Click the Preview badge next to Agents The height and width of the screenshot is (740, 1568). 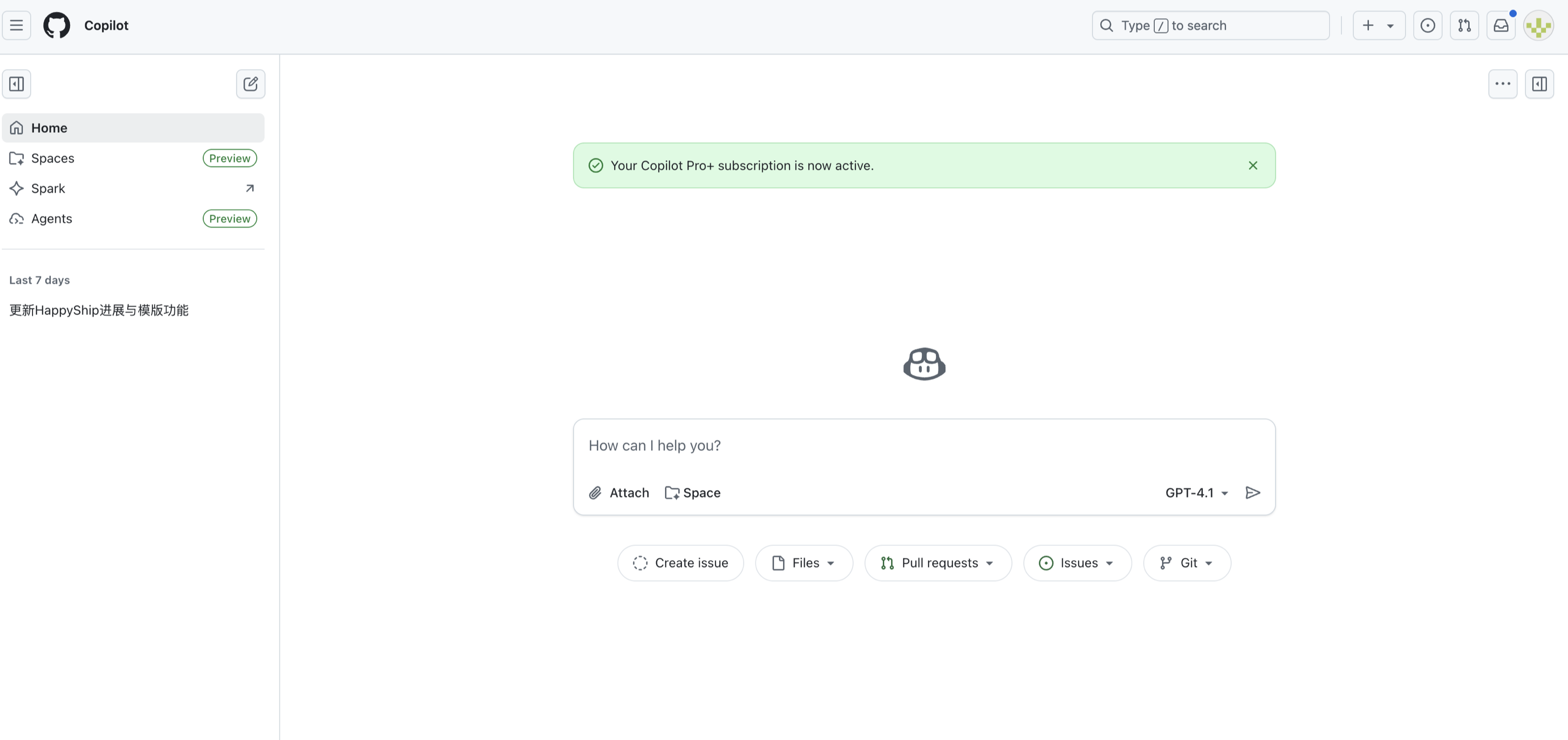click(230, 219)
